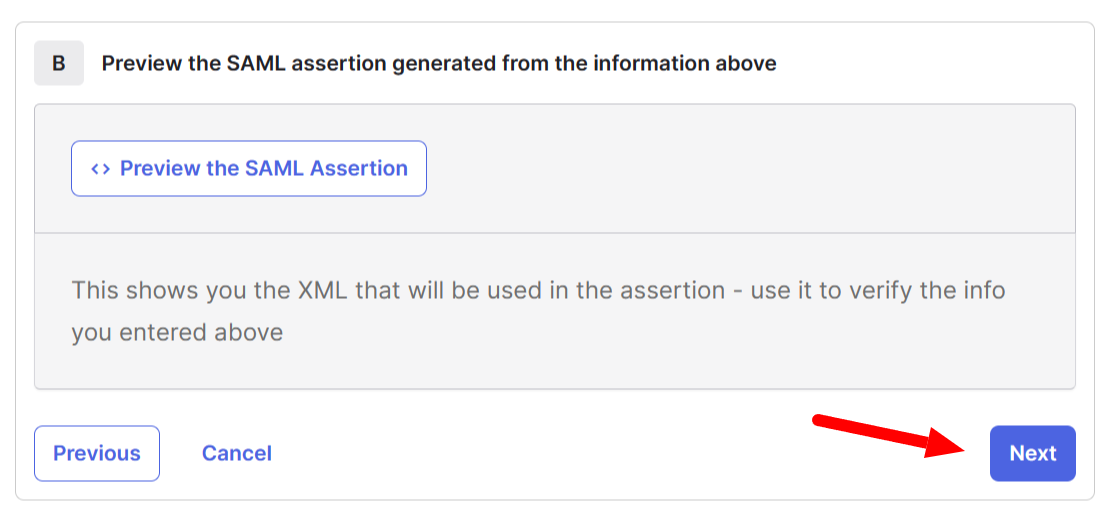Click the letter B step marker

pos(59,63)
